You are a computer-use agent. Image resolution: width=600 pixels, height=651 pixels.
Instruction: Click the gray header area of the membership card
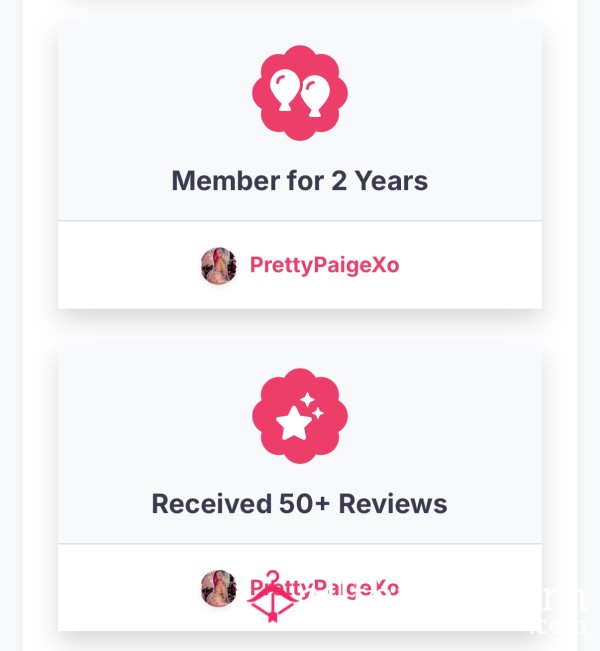click(300, 122)
